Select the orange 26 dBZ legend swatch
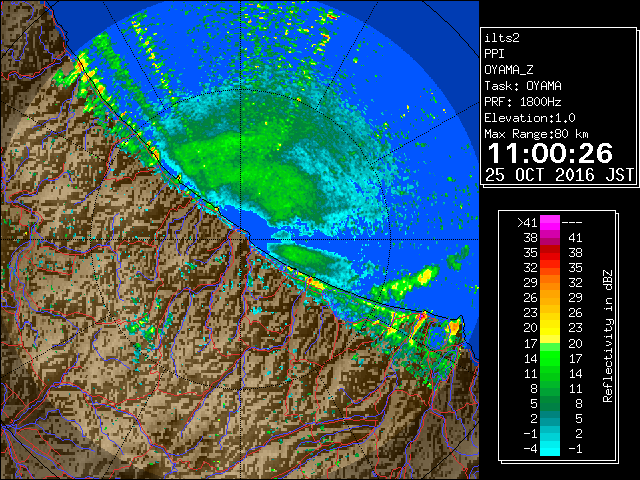The image size is (640, 480). (550, 298)
